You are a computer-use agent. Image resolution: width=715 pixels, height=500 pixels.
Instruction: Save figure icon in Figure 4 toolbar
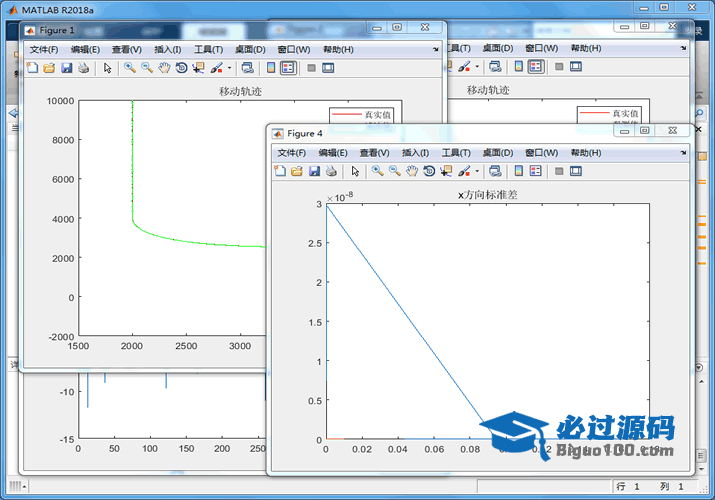314,171
